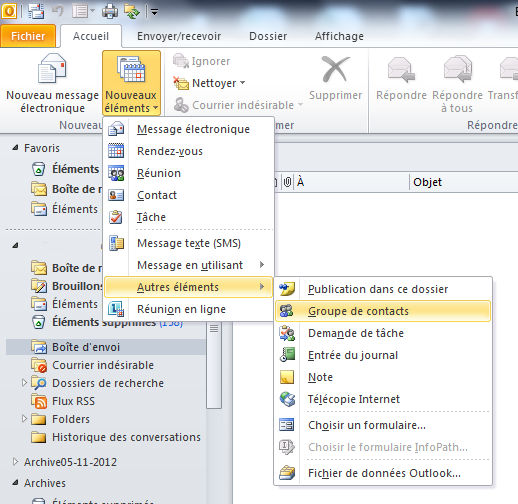This screenshot has width=518, height=504.
Task: Switch to the Affichage tab
Action: pyautogui.click(x=339, y=36)
